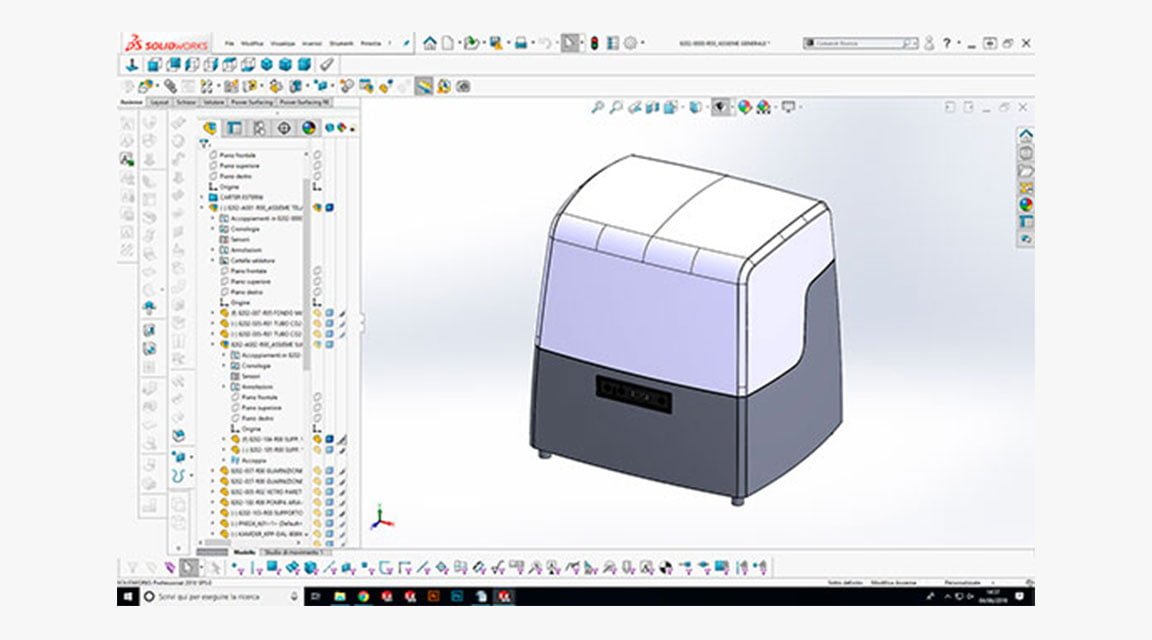Open Edit Appearance color ball in viewport toolbar
This screenshot has width=1152, height=640.
tap(745, 107)
